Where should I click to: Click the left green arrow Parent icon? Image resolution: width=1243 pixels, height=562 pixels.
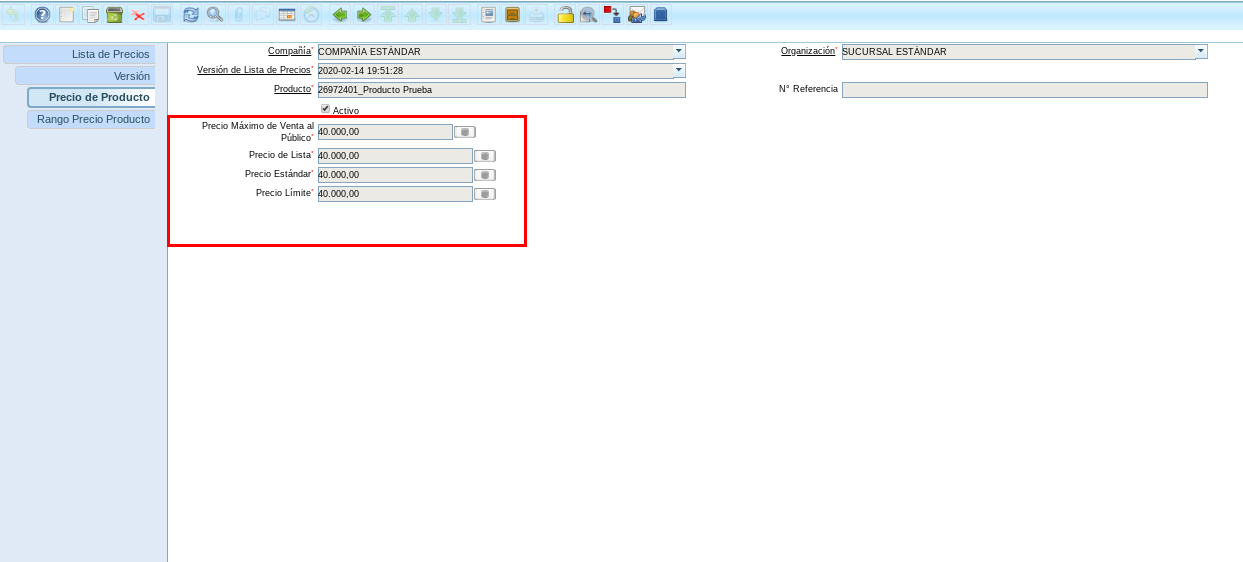340,15
